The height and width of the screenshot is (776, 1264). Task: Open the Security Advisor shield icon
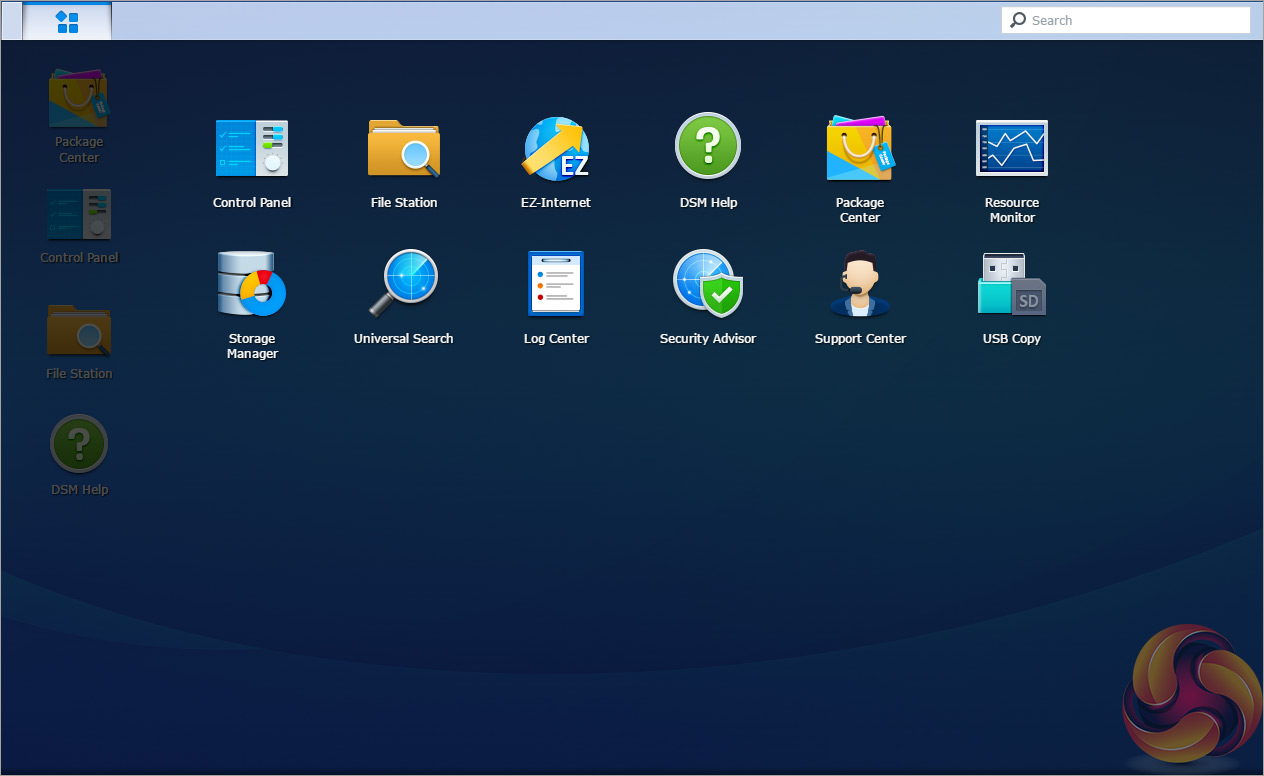coord(708,284)
